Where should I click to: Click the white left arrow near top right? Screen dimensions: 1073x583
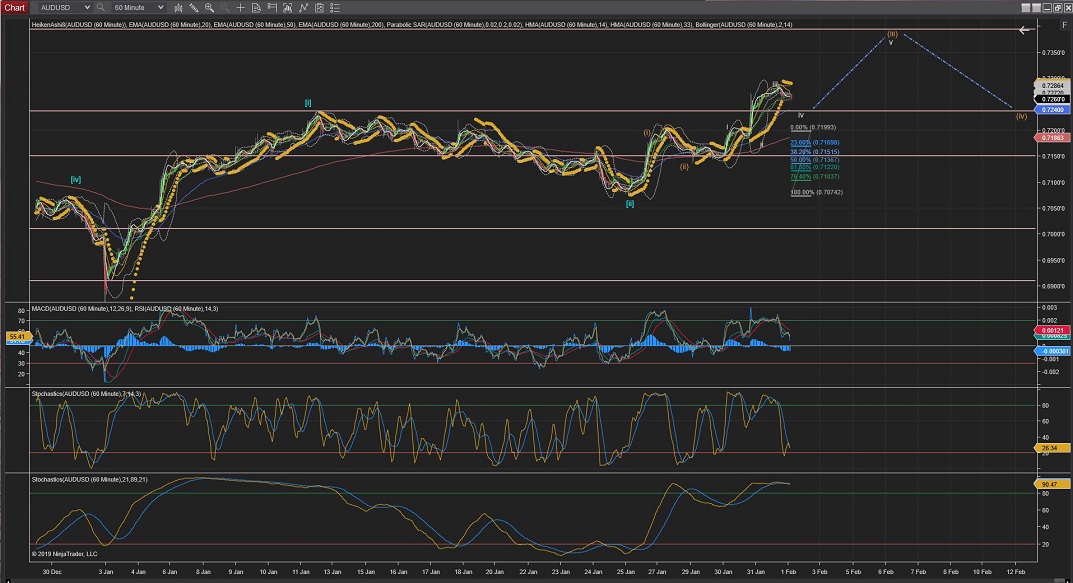pos(1025,30)
